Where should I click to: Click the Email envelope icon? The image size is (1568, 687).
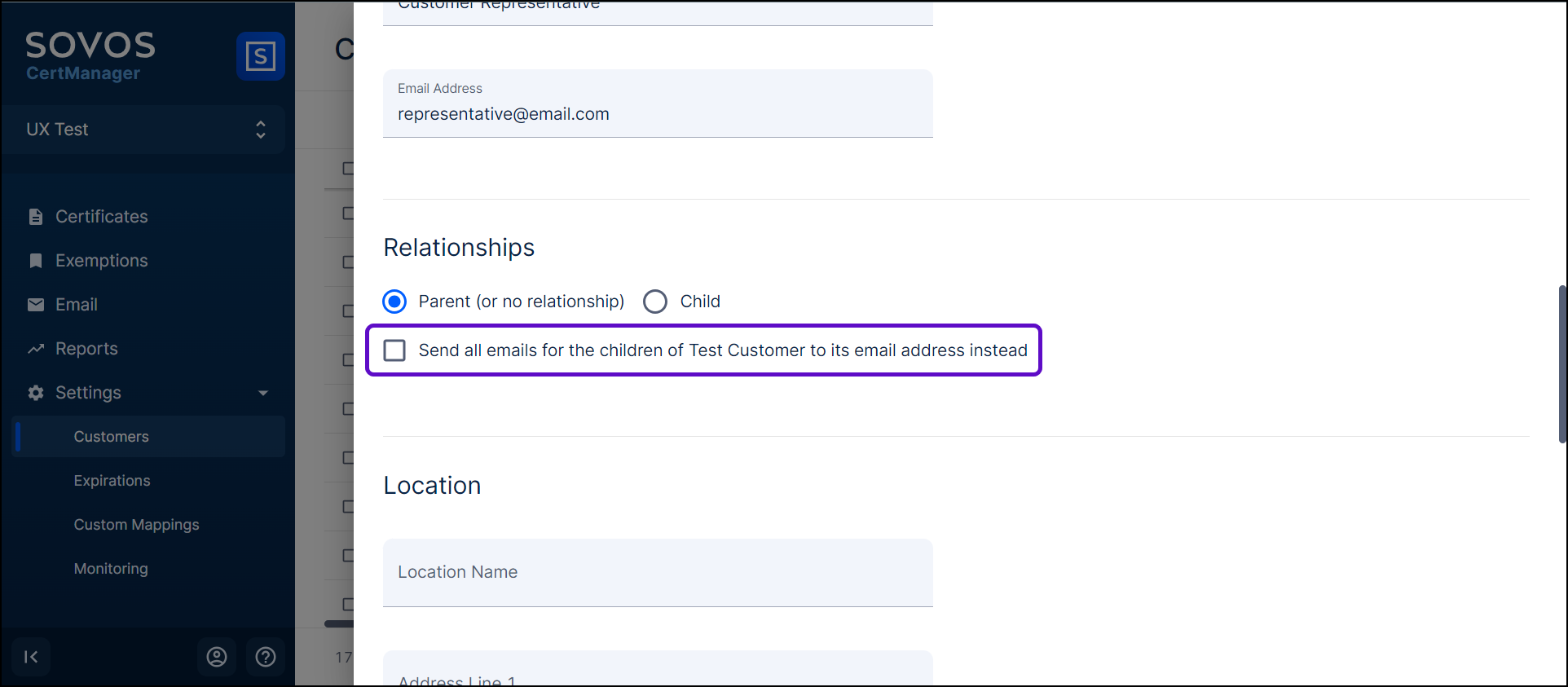(36, 305)
